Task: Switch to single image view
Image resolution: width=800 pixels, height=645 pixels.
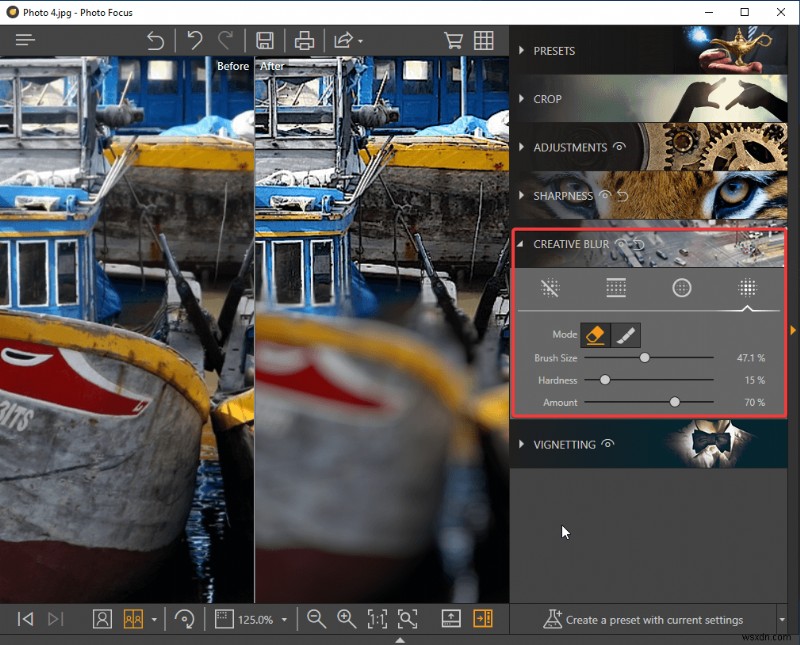Action: (x=102, y=619)
